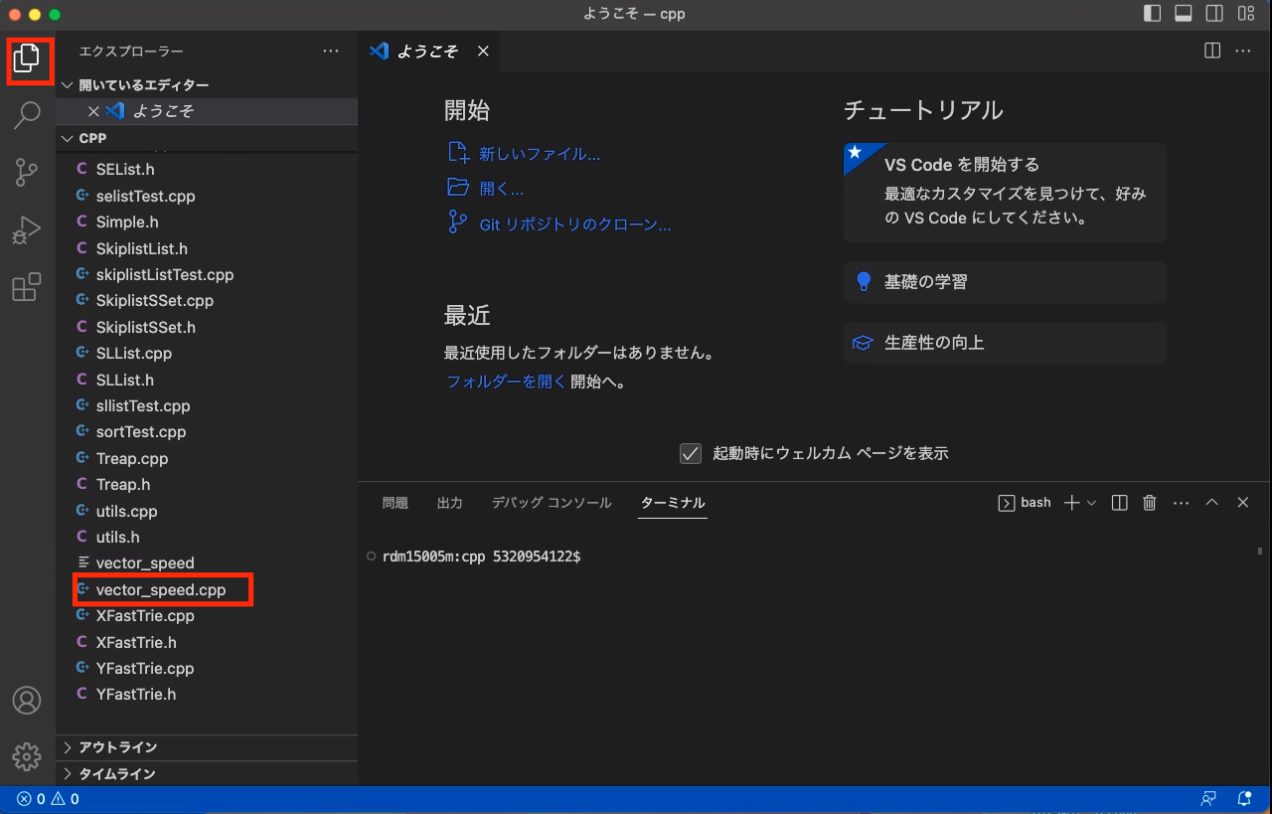Open the Accounts menu icon
Image resolution: width=1272 pixels, height=814 pixels.
click(x=27, y=700)
